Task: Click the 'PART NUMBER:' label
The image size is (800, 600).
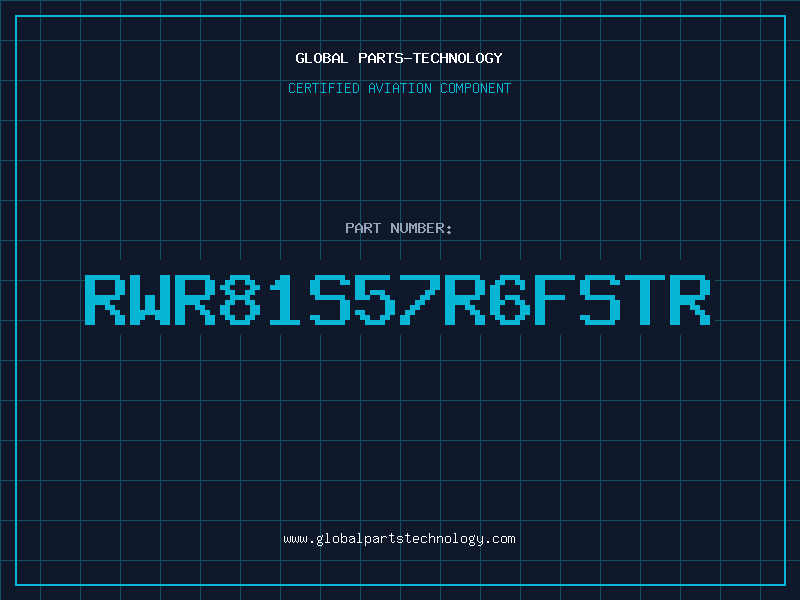Action: coord(398,228)
